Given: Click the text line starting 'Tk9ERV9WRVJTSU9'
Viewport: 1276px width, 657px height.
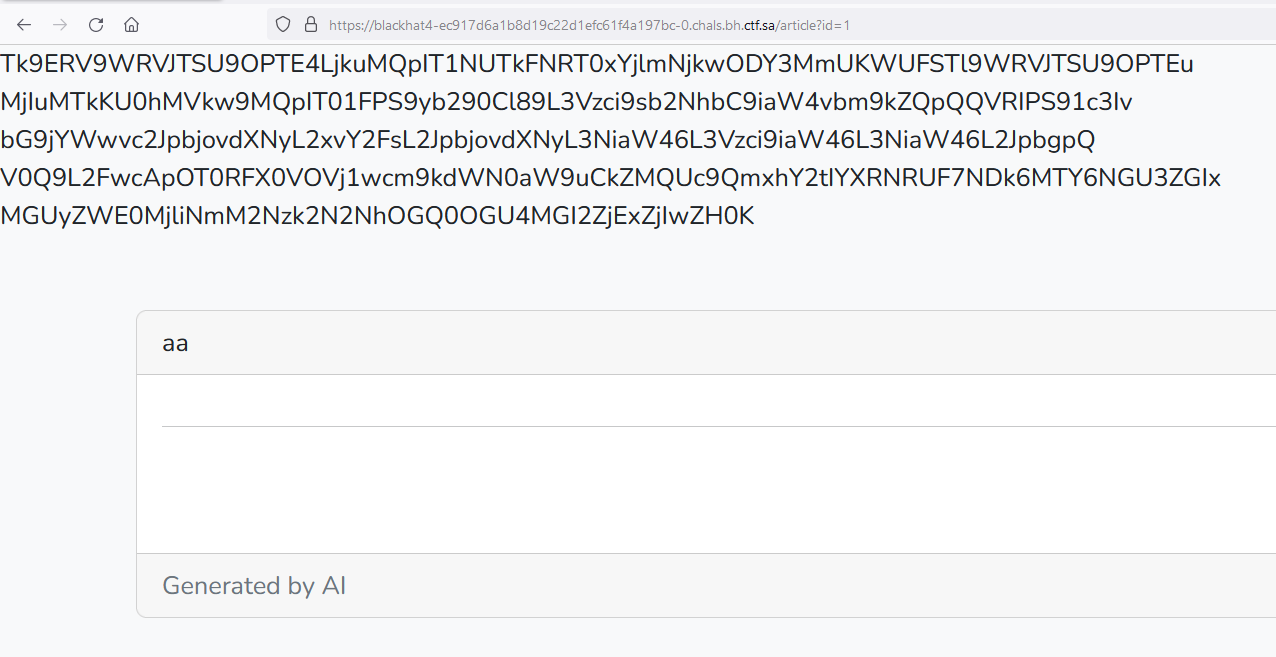Looking at the screenshot, I should (597, 64).
